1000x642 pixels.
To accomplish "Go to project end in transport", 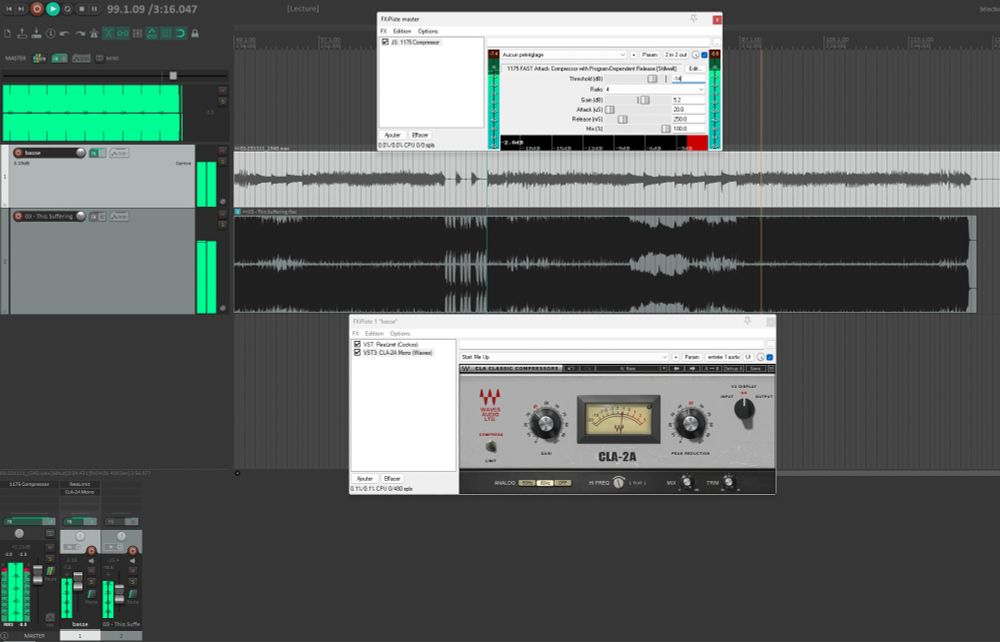I will click(21, 9).
